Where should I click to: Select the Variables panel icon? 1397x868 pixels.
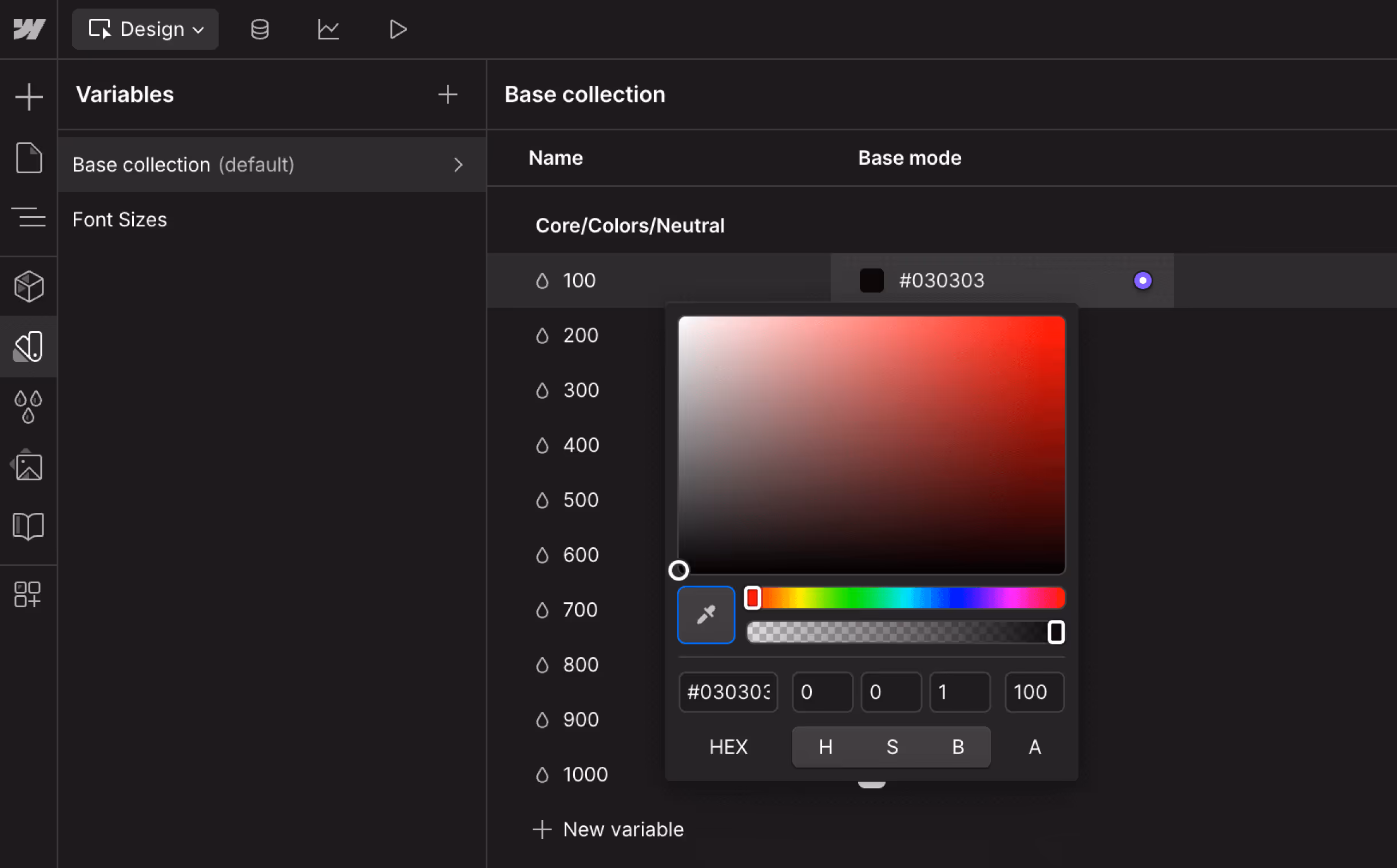(x=29, y=346)
